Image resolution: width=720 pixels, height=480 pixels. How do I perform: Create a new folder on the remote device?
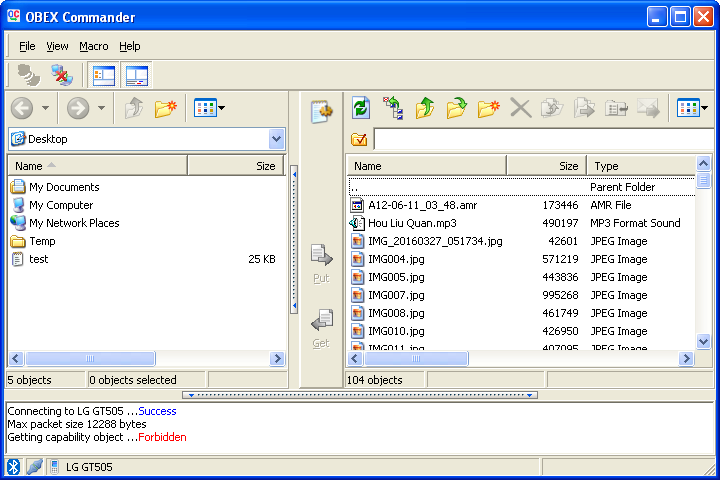click(489, 108)
